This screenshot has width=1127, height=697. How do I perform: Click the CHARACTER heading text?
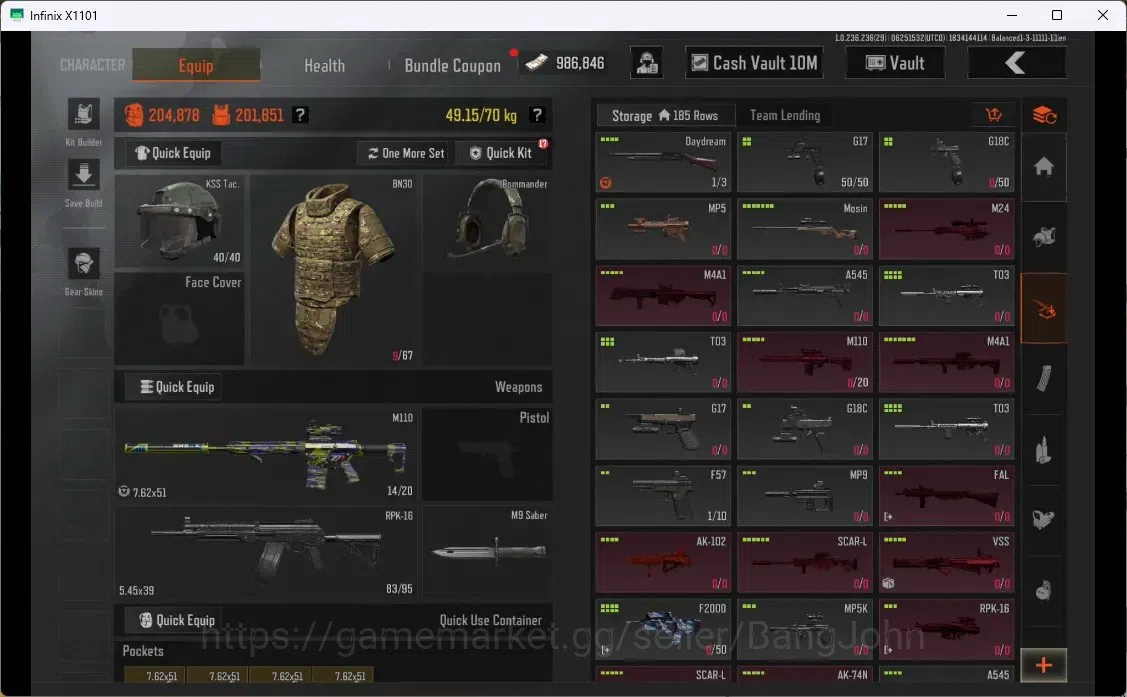point(92,65)
